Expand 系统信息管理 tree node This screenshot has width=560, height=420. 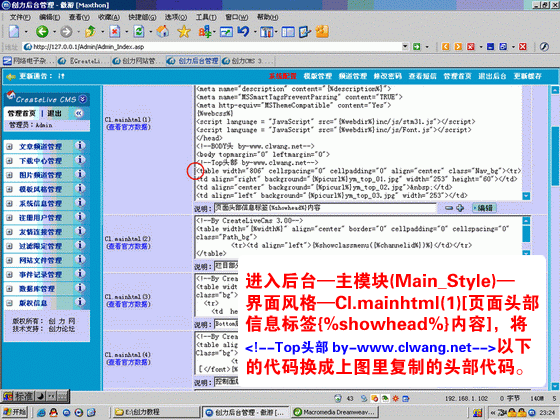tap(9, 204)
